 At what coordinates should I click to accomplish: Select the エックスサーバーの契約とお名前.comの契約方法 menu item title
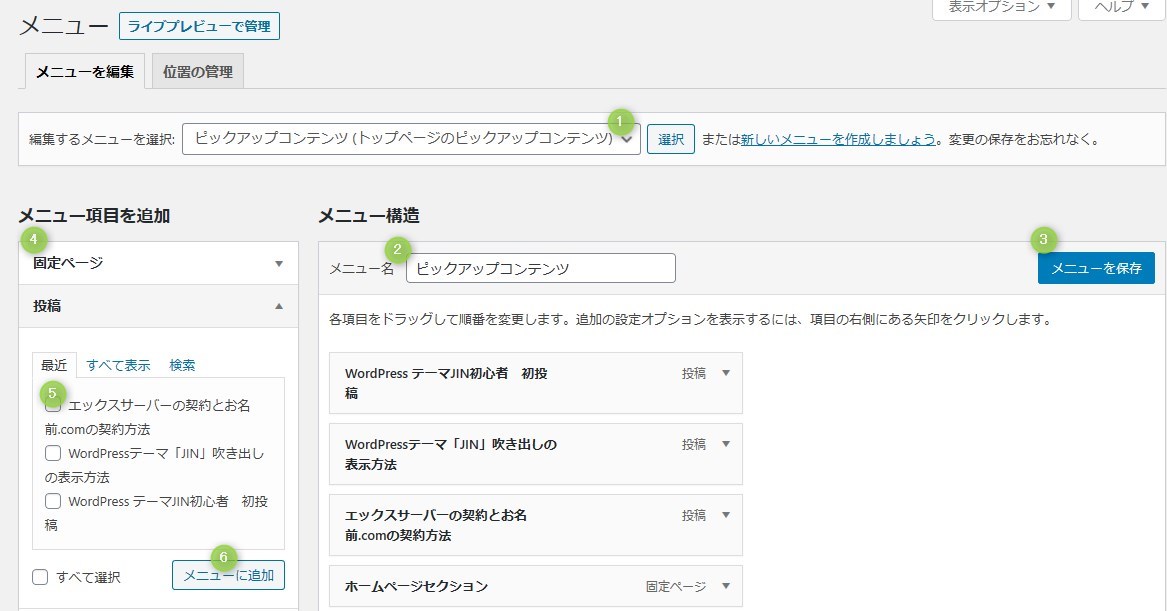tap(436, 525)
